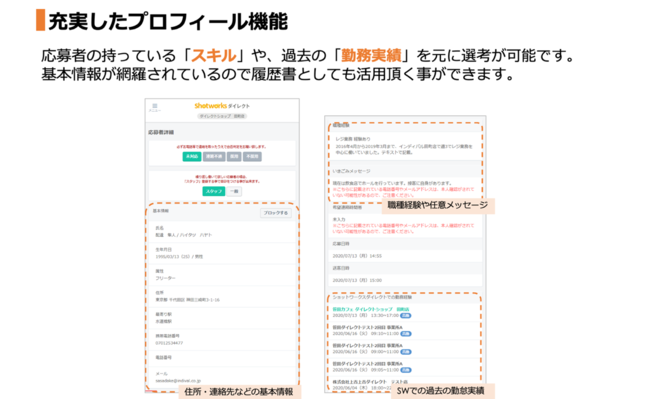The width and height of the screenshot is (650, 399).
Task: Select the last grey status button in the row
Action: [x=252, y=157]
